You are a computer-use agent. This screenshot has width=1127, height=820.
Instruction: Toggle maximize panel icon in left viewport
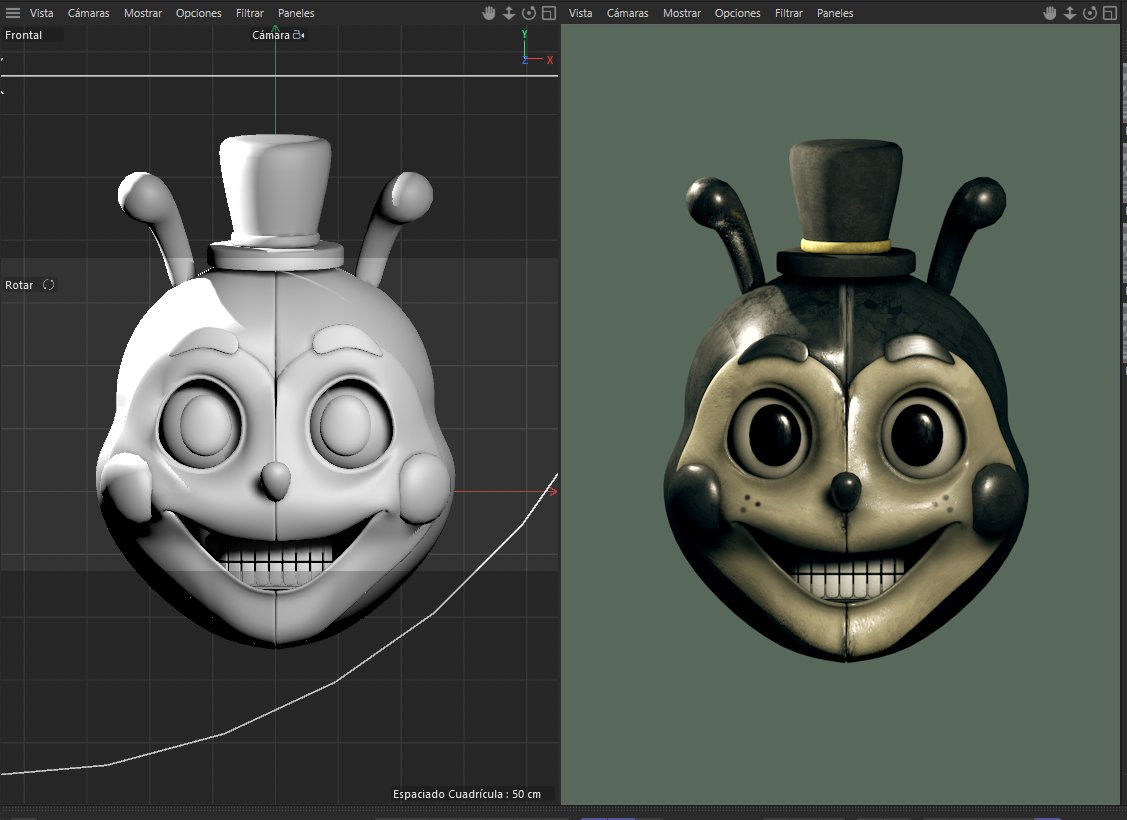[549, 13]
